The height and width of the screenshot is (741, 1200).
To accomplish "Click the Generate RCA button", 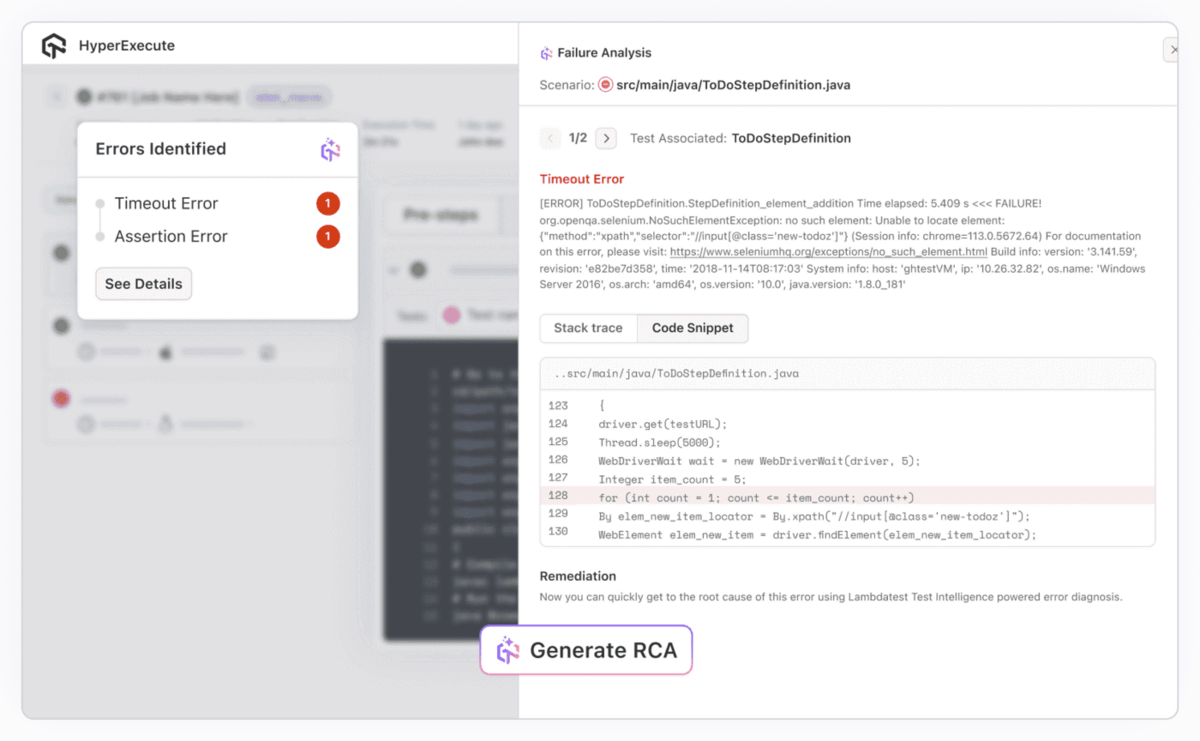I will (586, 650).
